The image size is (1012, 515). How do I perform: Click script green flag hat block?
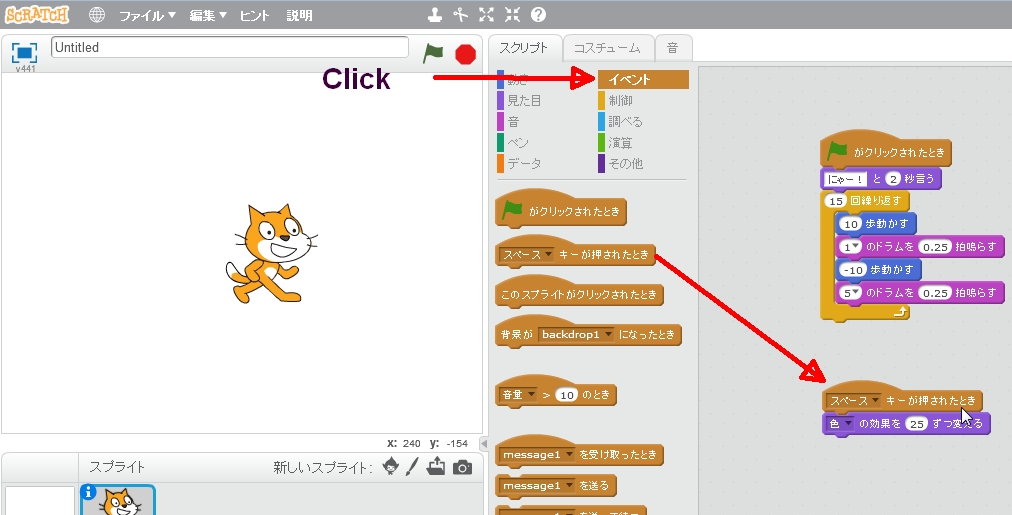click(886, 152)
